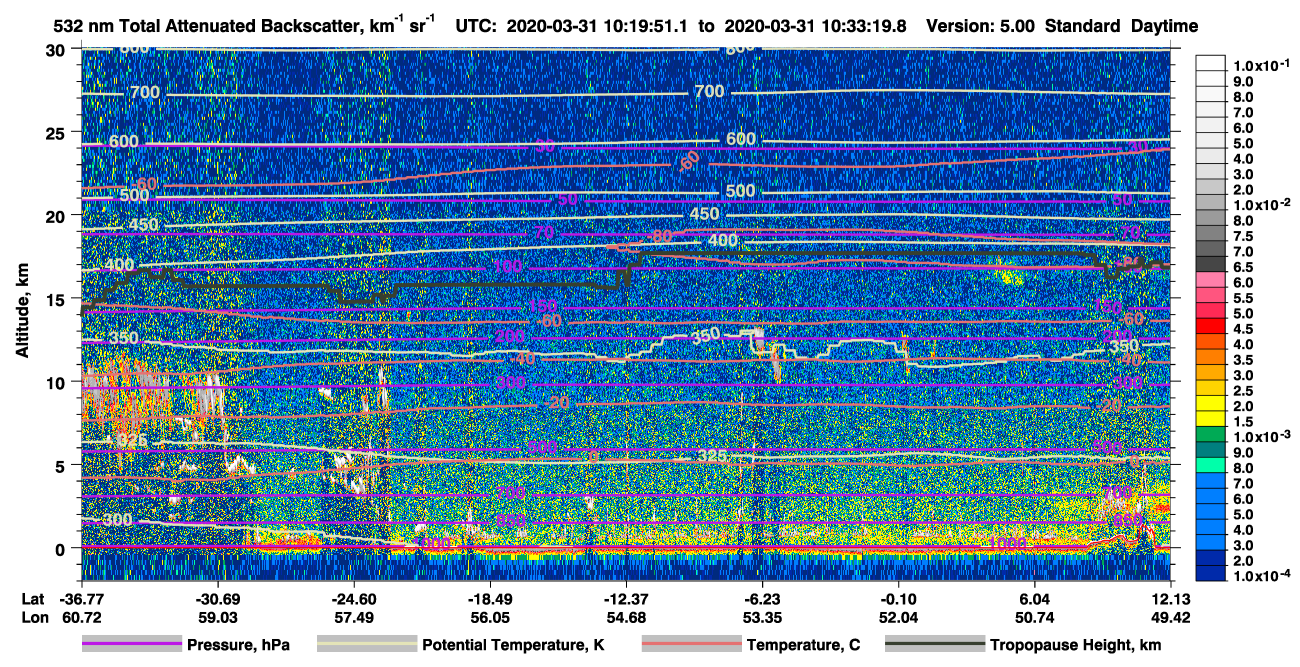Screen dimensions: 1300x667
Task: Click the yellow-gray line sample beside 'Potential Temperature, K'
Action: [366, 645]
